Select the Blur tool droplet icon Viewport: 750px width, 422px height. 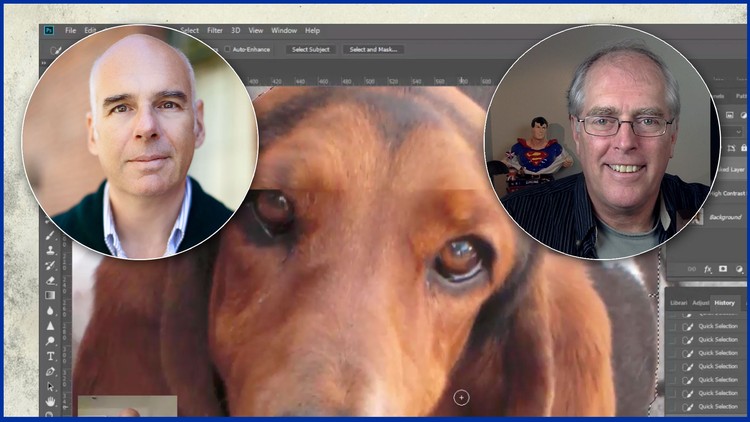pyautogui.click(x=50, y=311)
